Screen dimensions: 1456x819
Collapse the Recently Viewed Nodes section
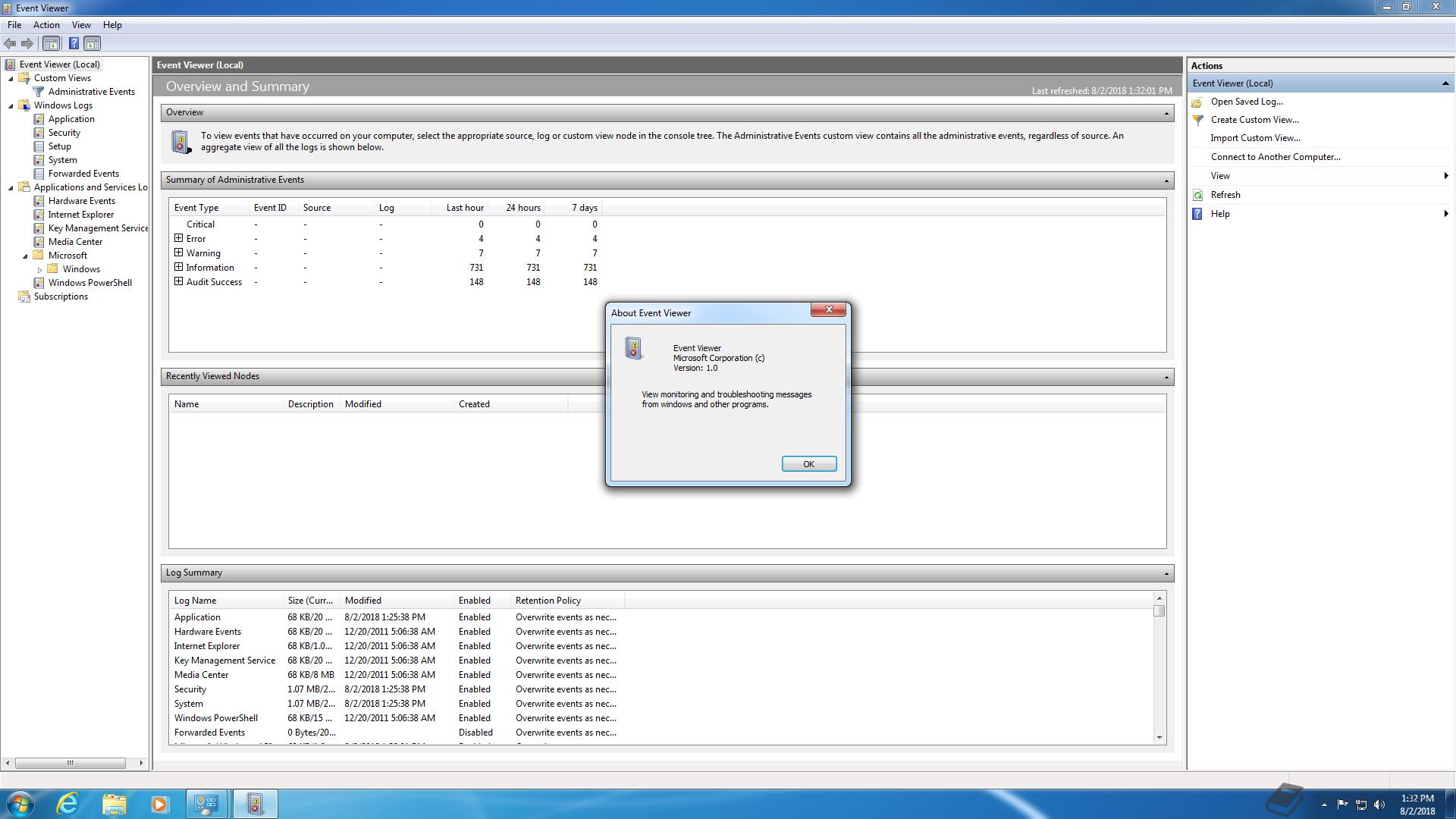pos(1166,377)
